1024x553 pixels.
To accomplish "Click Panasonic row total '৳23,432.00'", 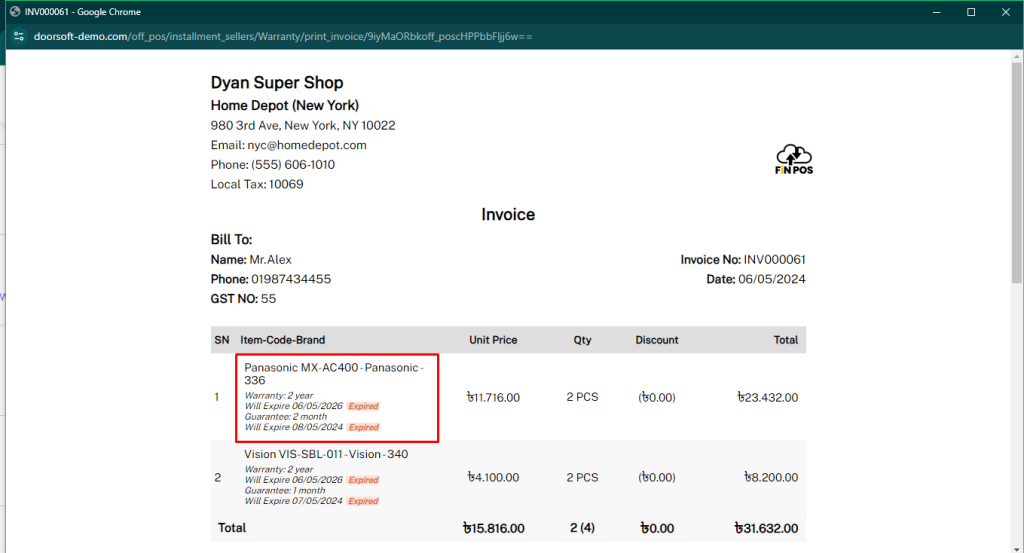I will point(767,397).
